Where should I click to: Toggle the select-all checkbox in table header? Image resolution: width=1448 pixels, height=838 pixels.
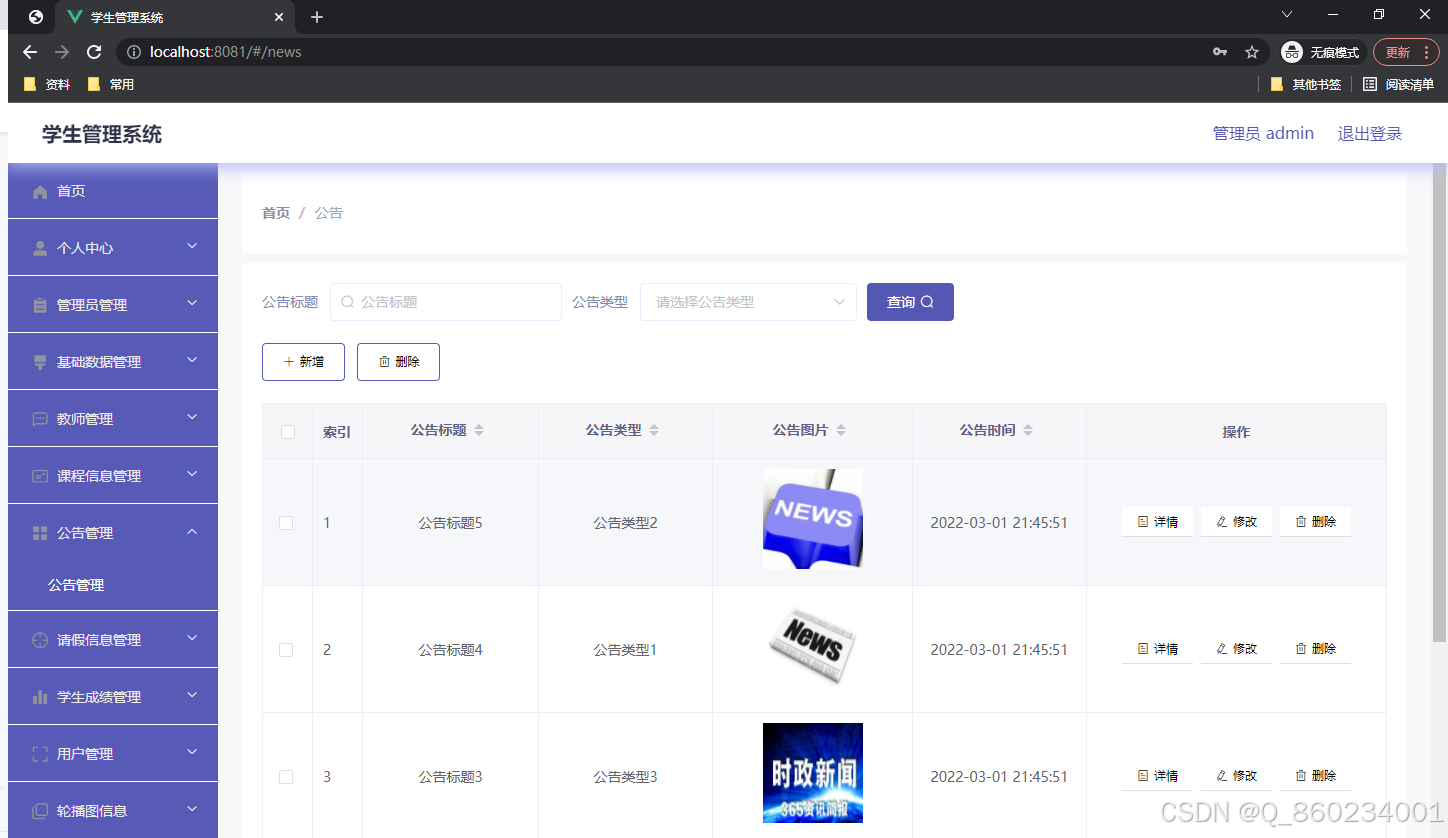click(x=288, y=432)
